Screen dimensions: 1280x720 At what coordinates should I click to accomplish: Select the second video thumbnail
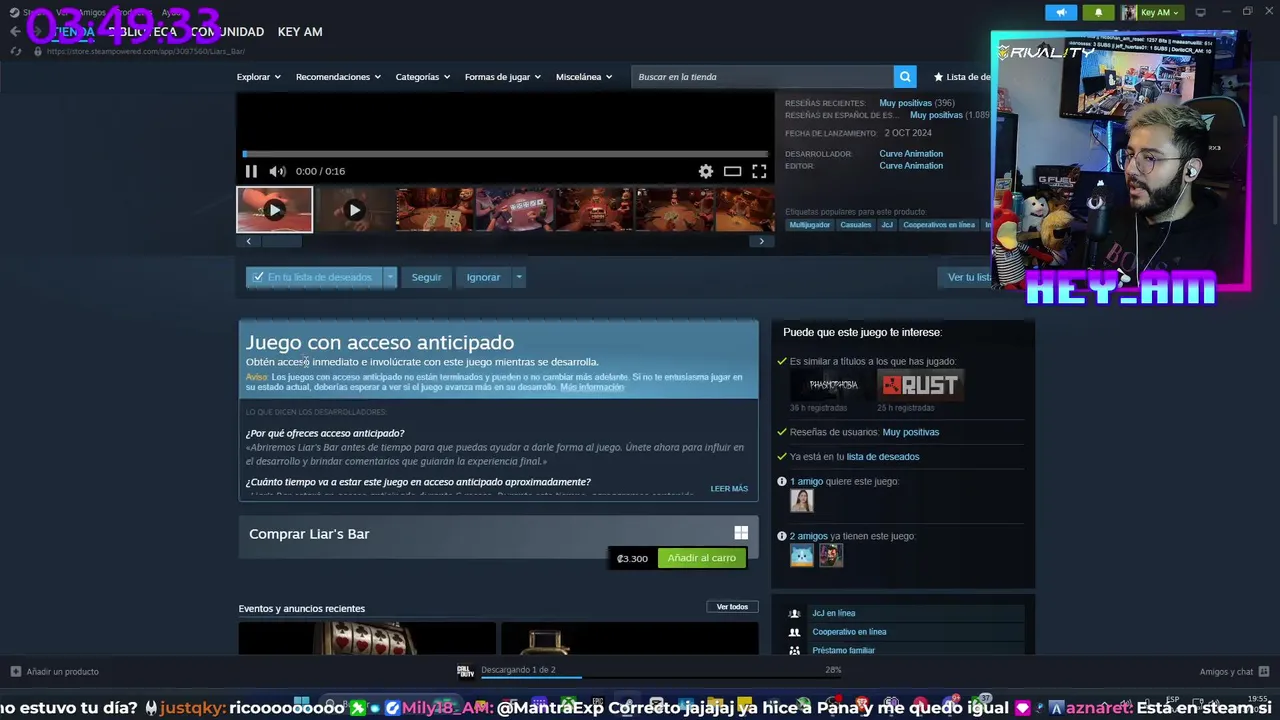pos(353,210)
